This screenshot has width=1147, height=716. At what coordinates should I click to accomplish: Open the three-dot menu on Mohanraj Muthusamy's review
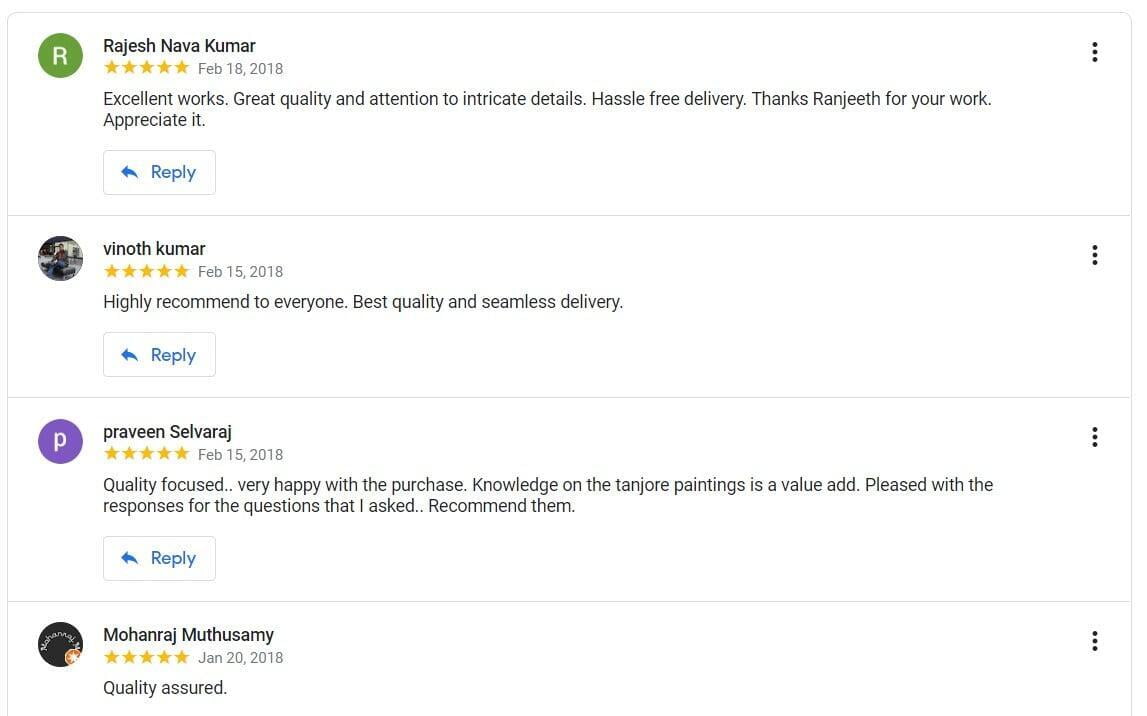click(1094, 641)
